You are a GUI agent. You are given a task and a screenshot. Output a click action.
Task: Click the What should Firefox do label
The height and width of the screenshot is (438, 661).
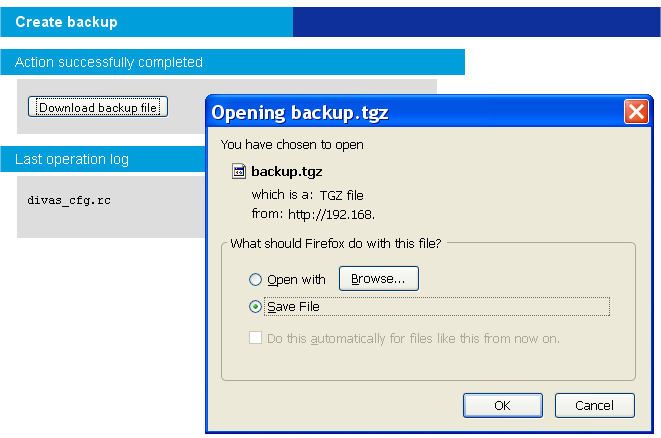pos(336,243)
